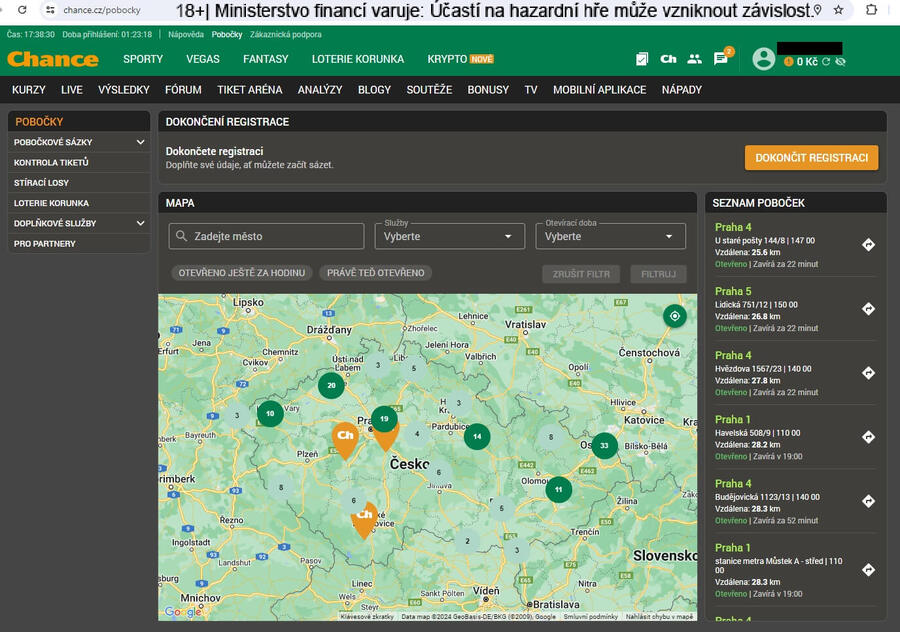This screenshot has width=900, height=632.
Task: Click the white Ch icon in header
Action: [x=668, y=59]
